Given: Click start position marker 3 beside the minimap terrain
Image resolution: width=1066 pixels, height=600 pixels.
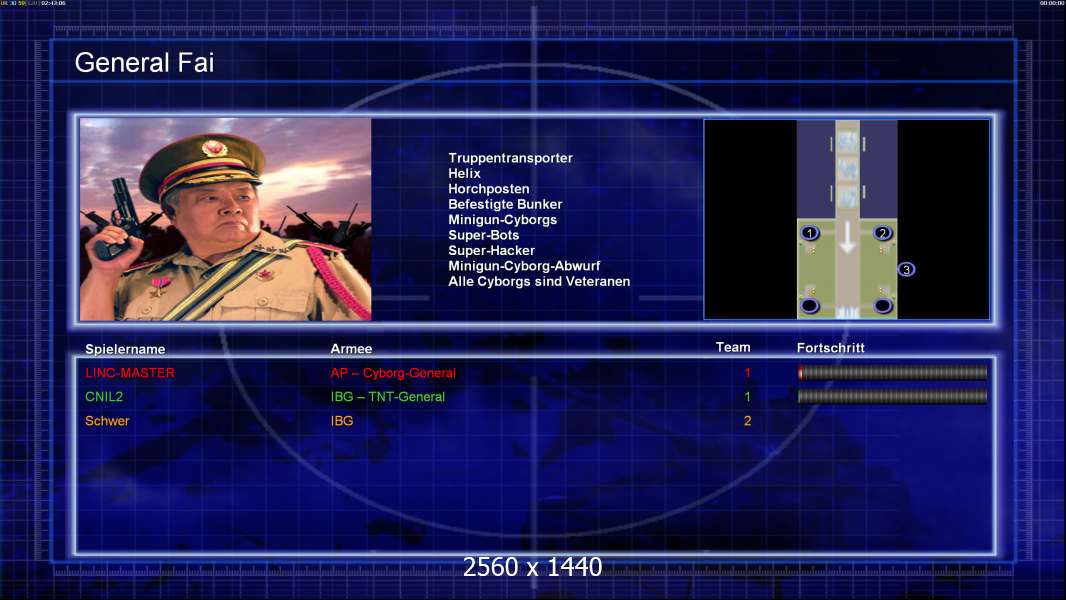Looking at the screenshot, I should 906,270.
